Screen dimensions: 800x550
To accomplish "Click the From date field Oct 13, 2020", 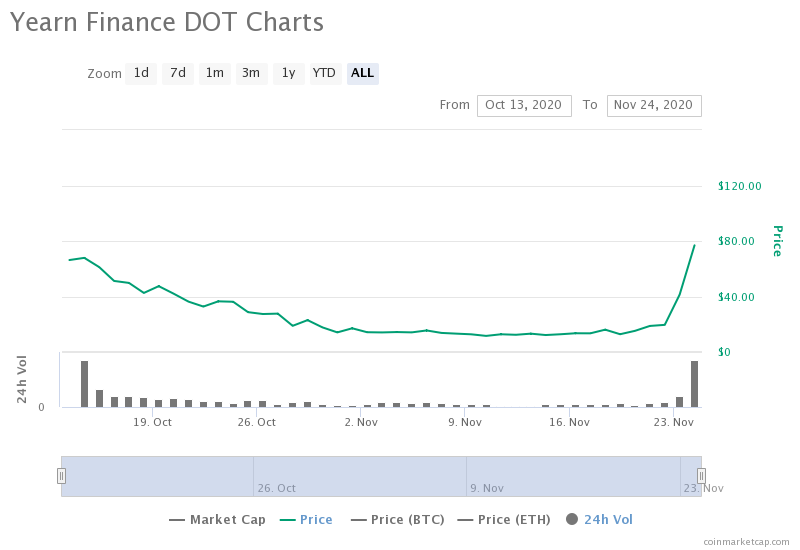I will click(524, 106).
